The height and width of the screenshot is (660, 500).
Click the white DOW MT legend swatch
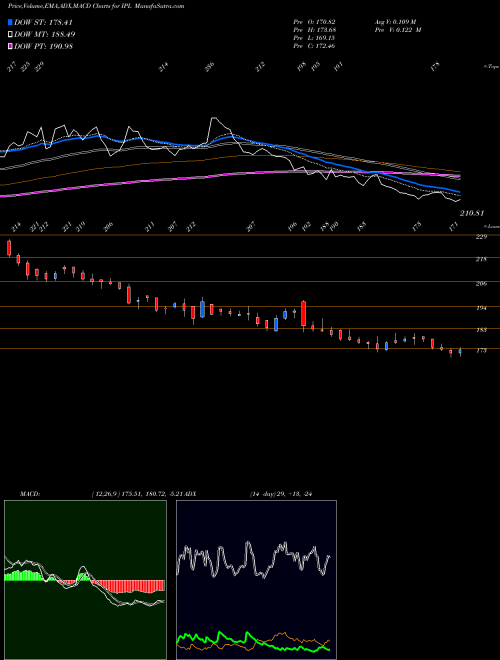coord(10,34)
